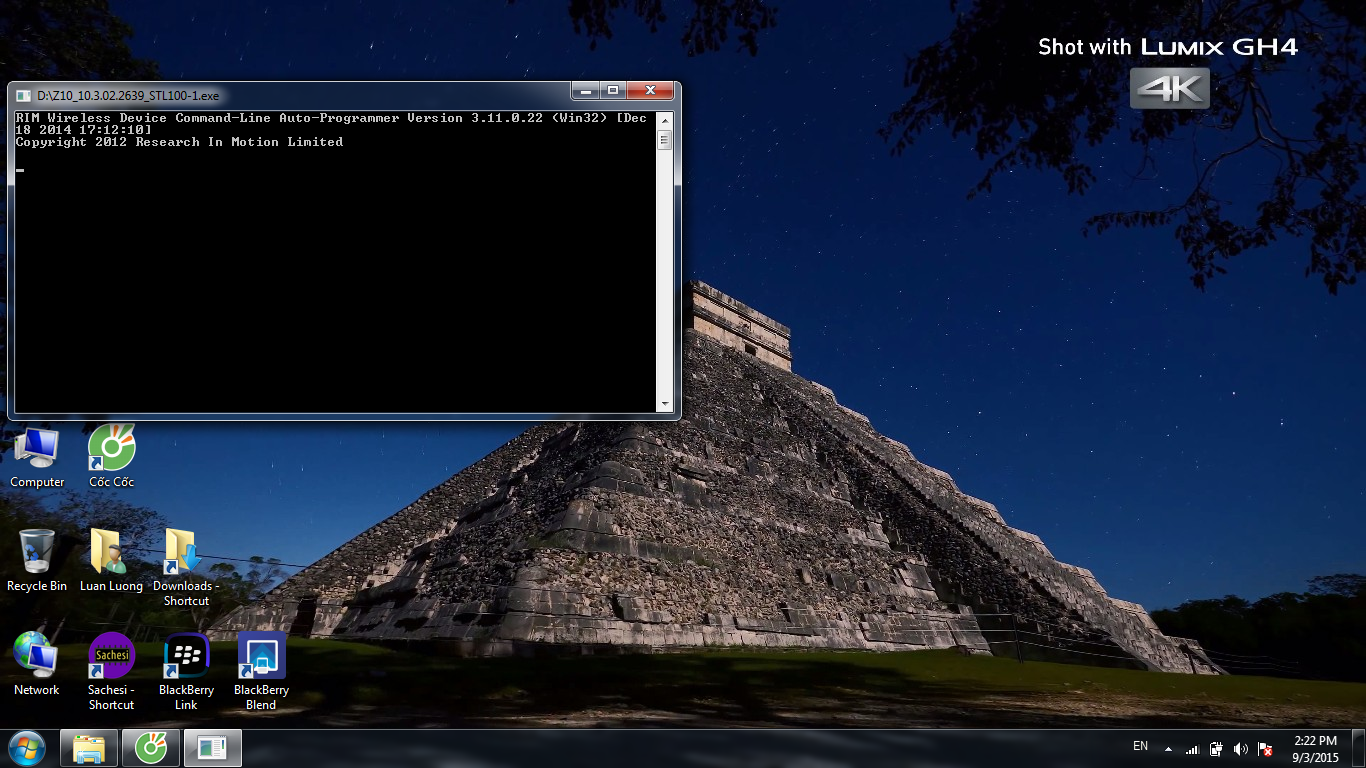The height and width of the screenshot is (768, 1366).
Task: Click Windows Explorer on the taskbar
Action: (89, 748)
